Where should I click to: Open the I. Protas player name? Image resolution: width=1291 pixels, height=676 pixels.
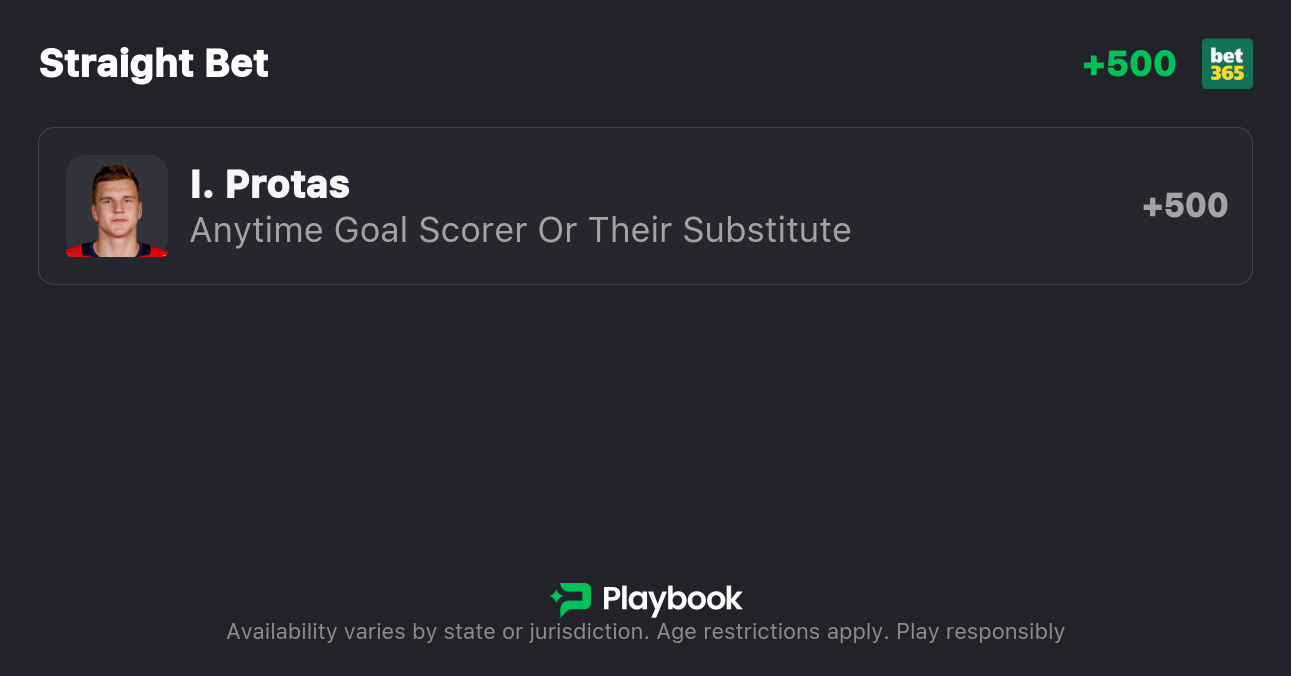[x=270, y=184]
